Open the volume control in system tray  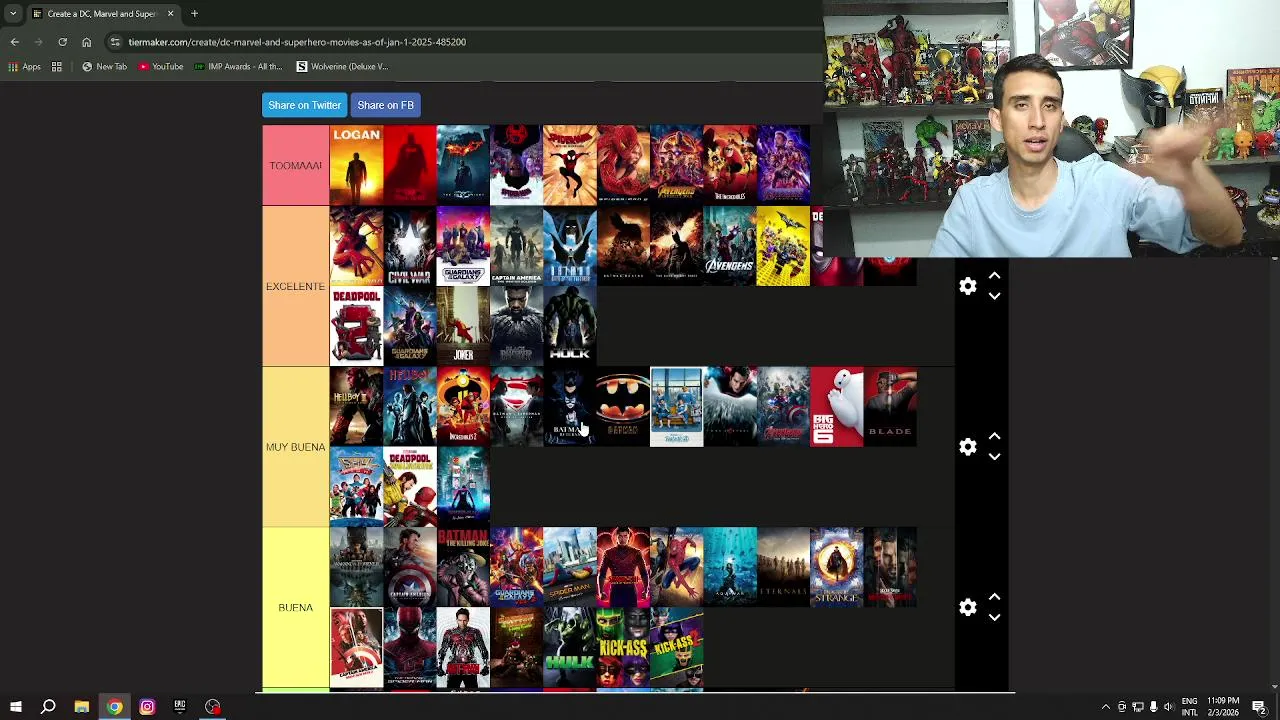tap(1168, 707)
